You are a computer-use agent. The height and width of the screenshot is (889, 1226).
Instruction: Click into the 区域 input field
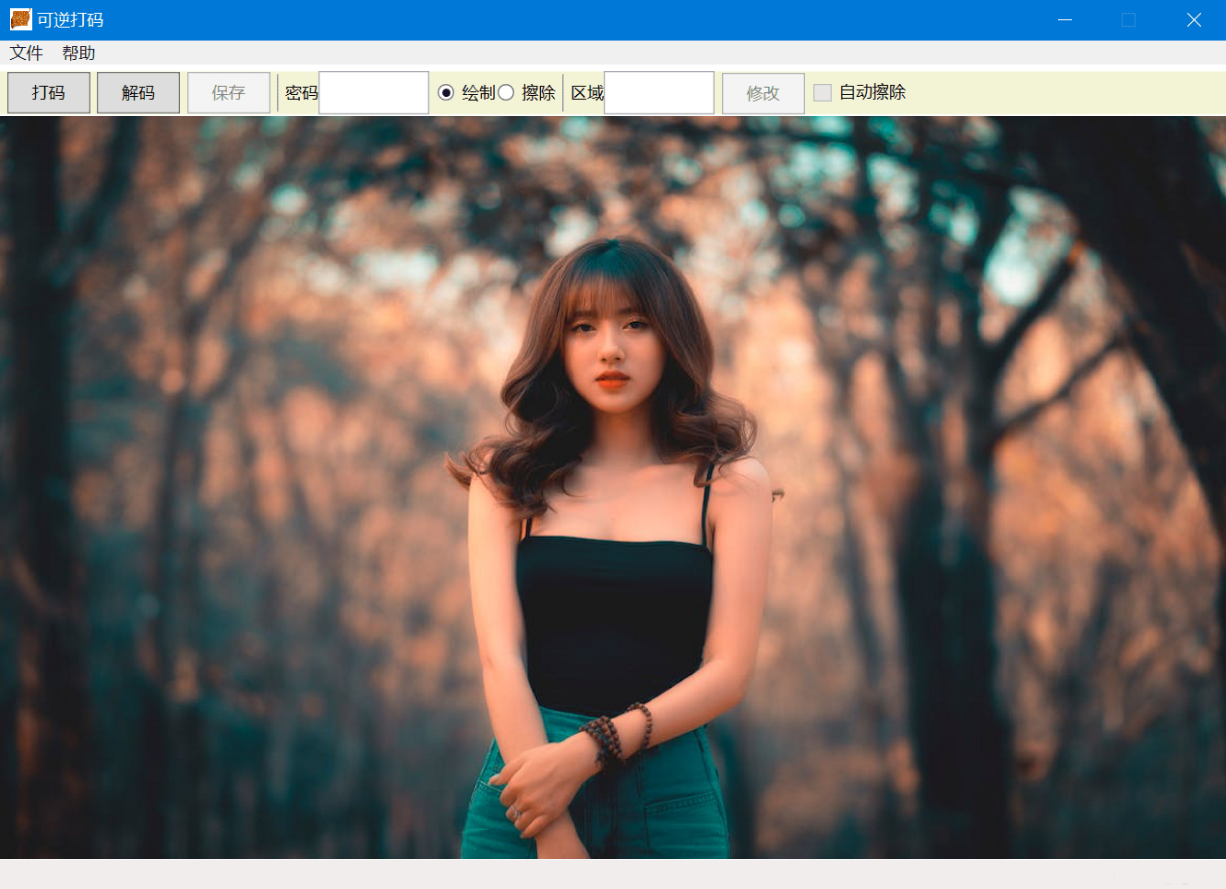pyautogui.click(x=658, y=93)
